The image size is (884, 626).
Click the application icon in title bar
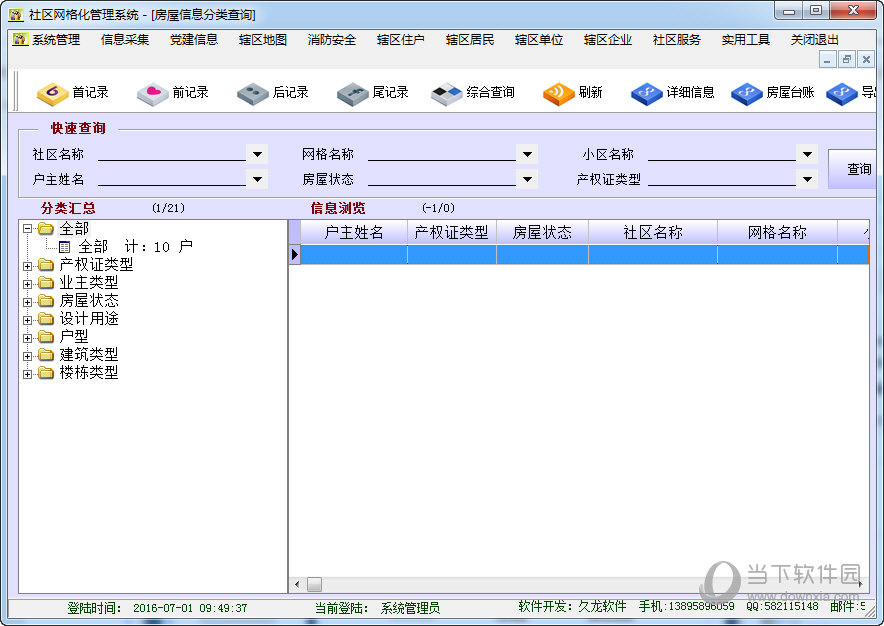[x=16, y=14]
